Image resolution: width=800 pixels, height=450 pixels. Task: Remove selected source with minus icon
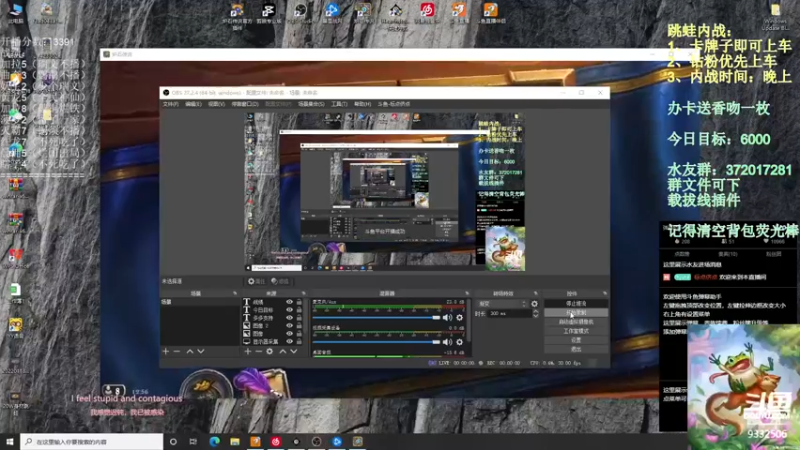point(259,352)
